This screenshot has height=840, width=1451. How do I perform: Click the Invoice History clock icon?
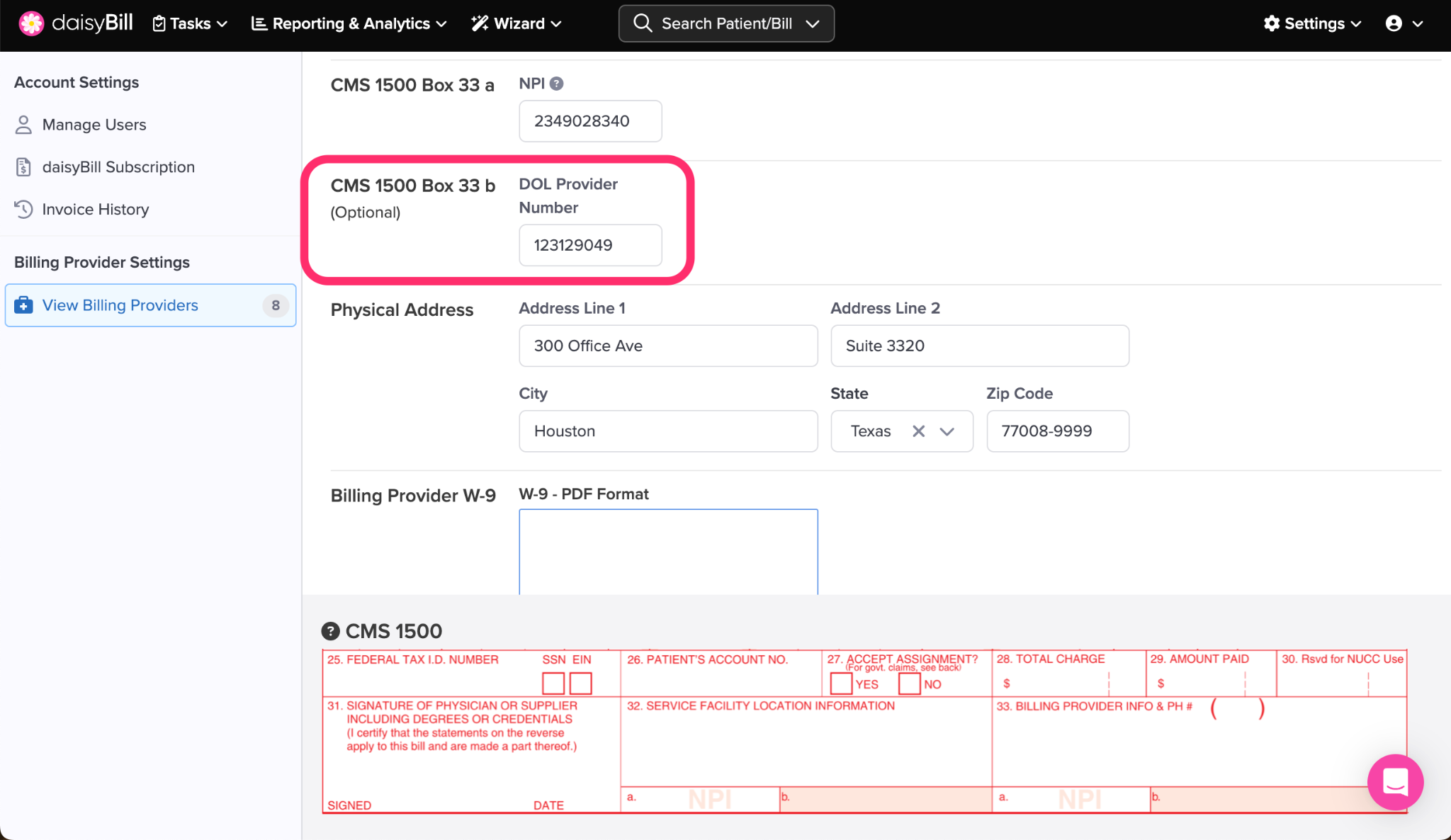click(23, 209)
